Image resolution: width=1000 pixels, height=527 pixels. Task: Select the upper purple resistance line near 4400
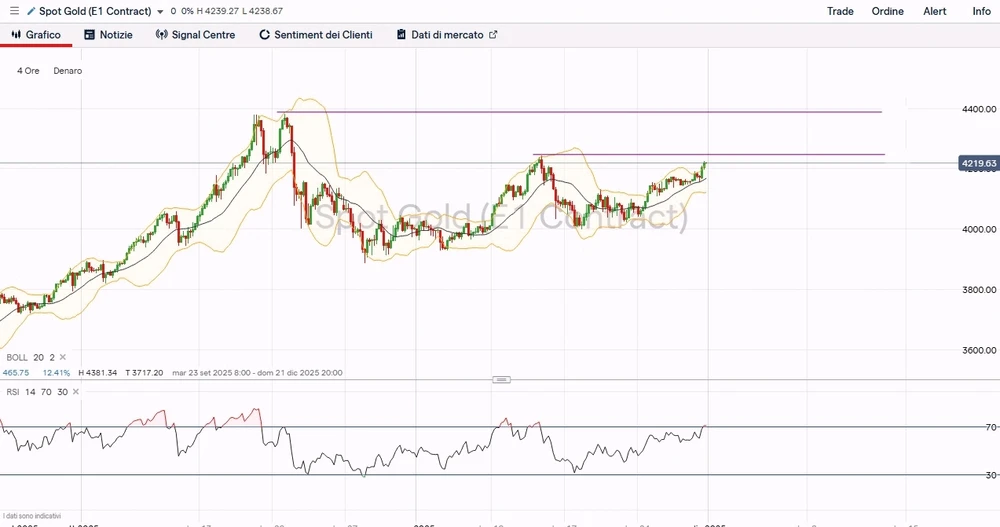(600, 112)
